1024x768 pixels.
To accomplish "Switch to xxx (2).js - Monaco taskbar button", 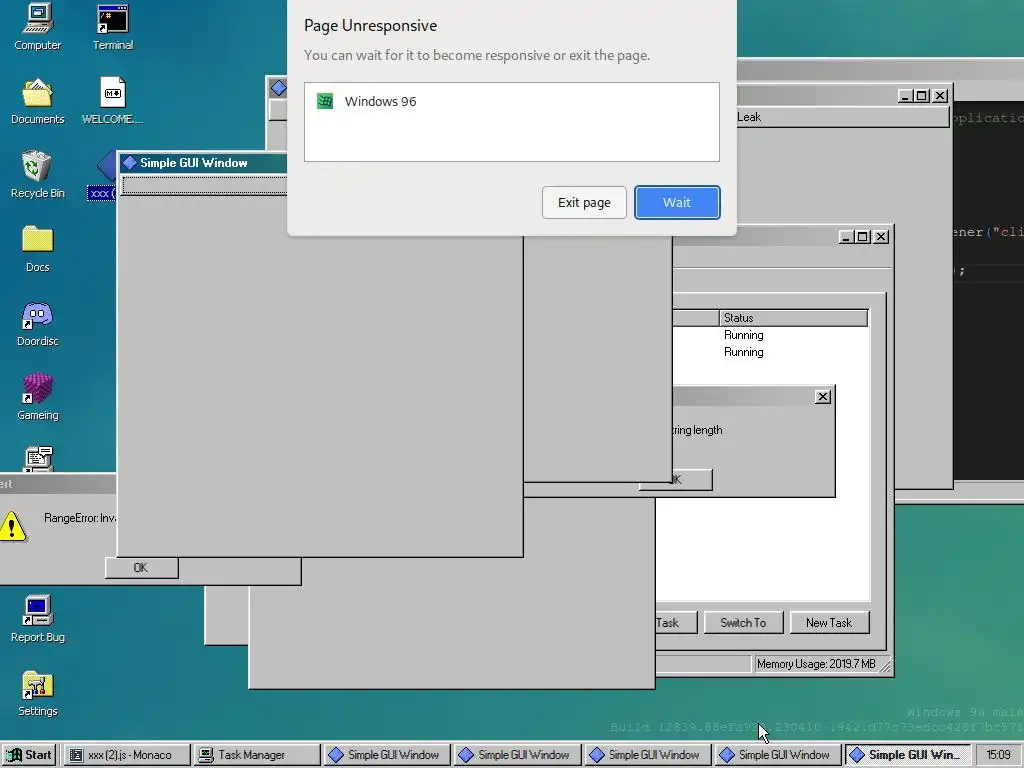I will point(128,754).
